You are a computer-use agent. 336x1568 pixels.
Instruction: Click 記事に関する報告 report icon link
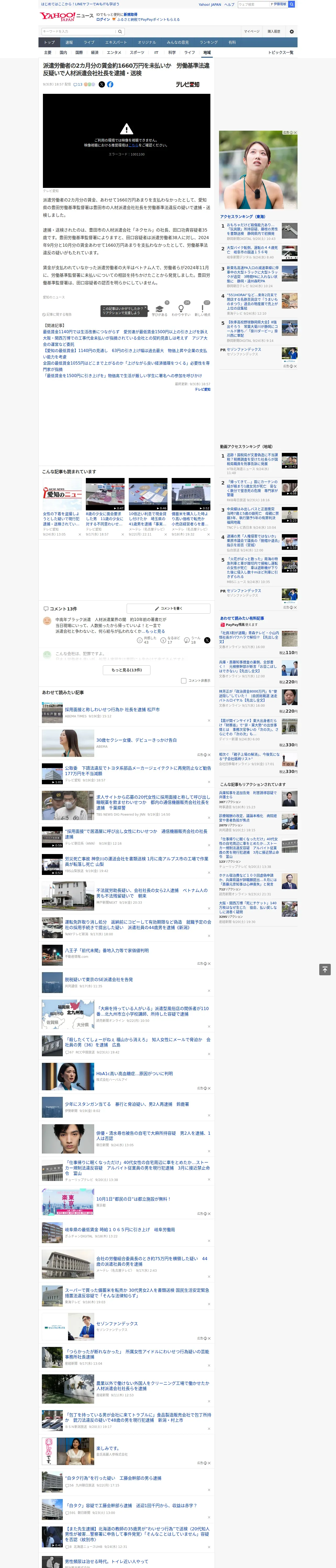click(57, 315)
